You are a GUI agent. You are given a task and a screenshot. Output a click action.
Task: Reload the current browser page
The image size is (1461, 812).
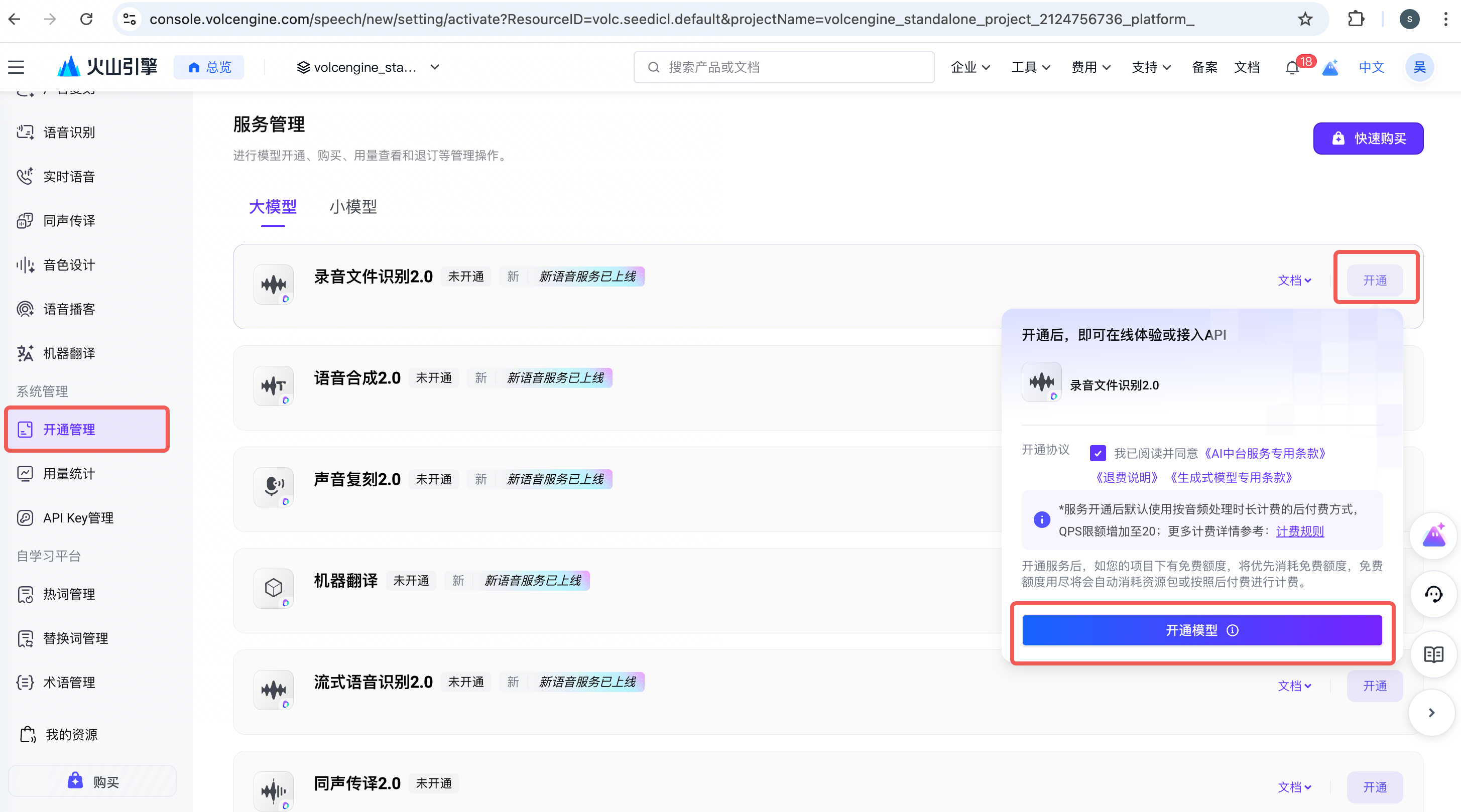coord(86,19)
